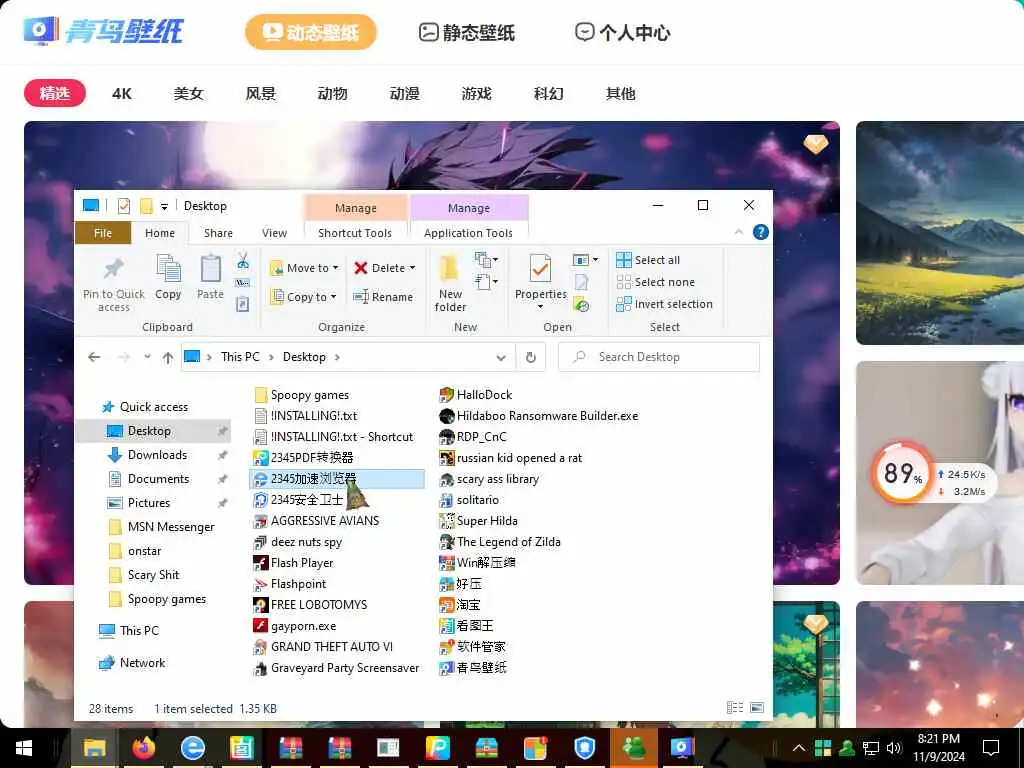This screenshot has width=1024, height=768.
Task: Select This PC in navigation pane
Action: point(139,631)
